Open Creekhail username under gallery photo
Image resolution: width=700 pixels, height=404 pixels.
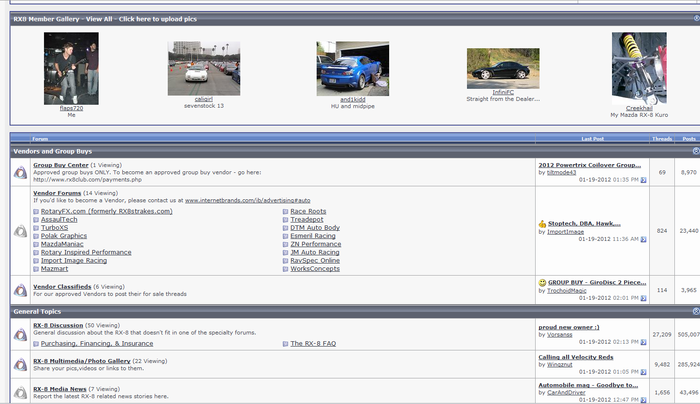639,108
